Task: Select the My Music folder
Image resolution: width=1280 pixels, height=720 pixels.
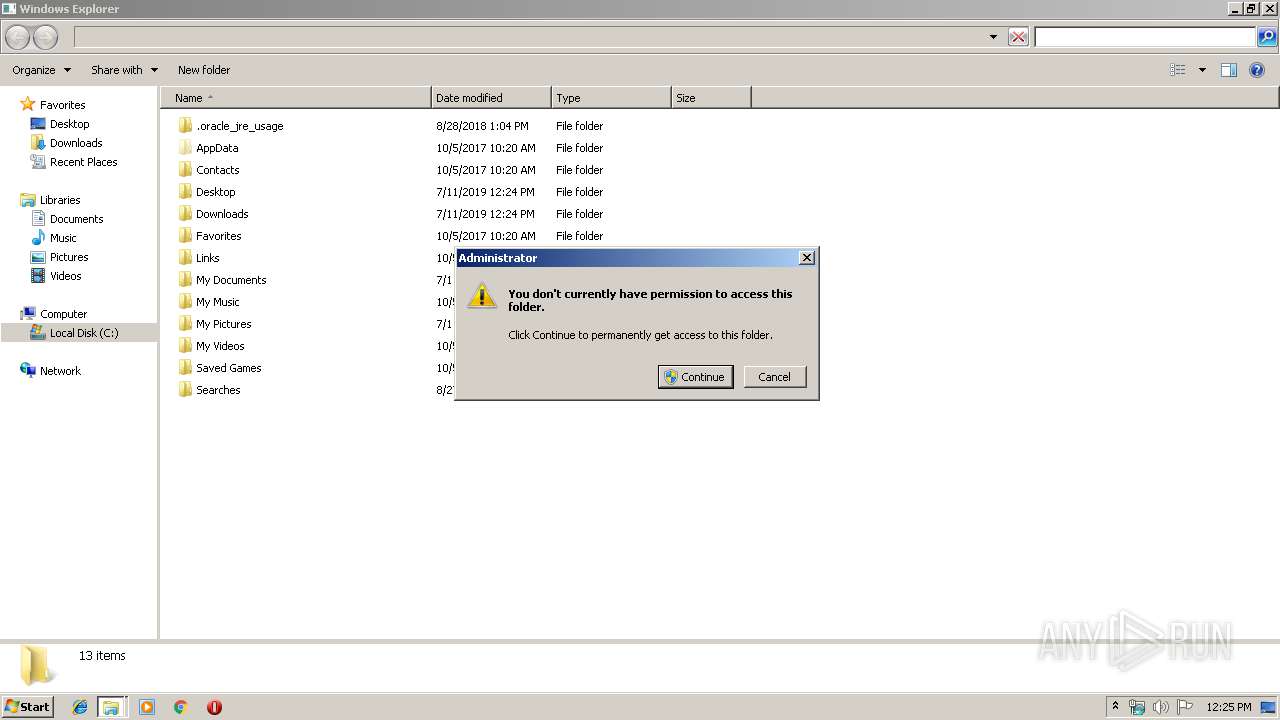Action: pos(217,302)
